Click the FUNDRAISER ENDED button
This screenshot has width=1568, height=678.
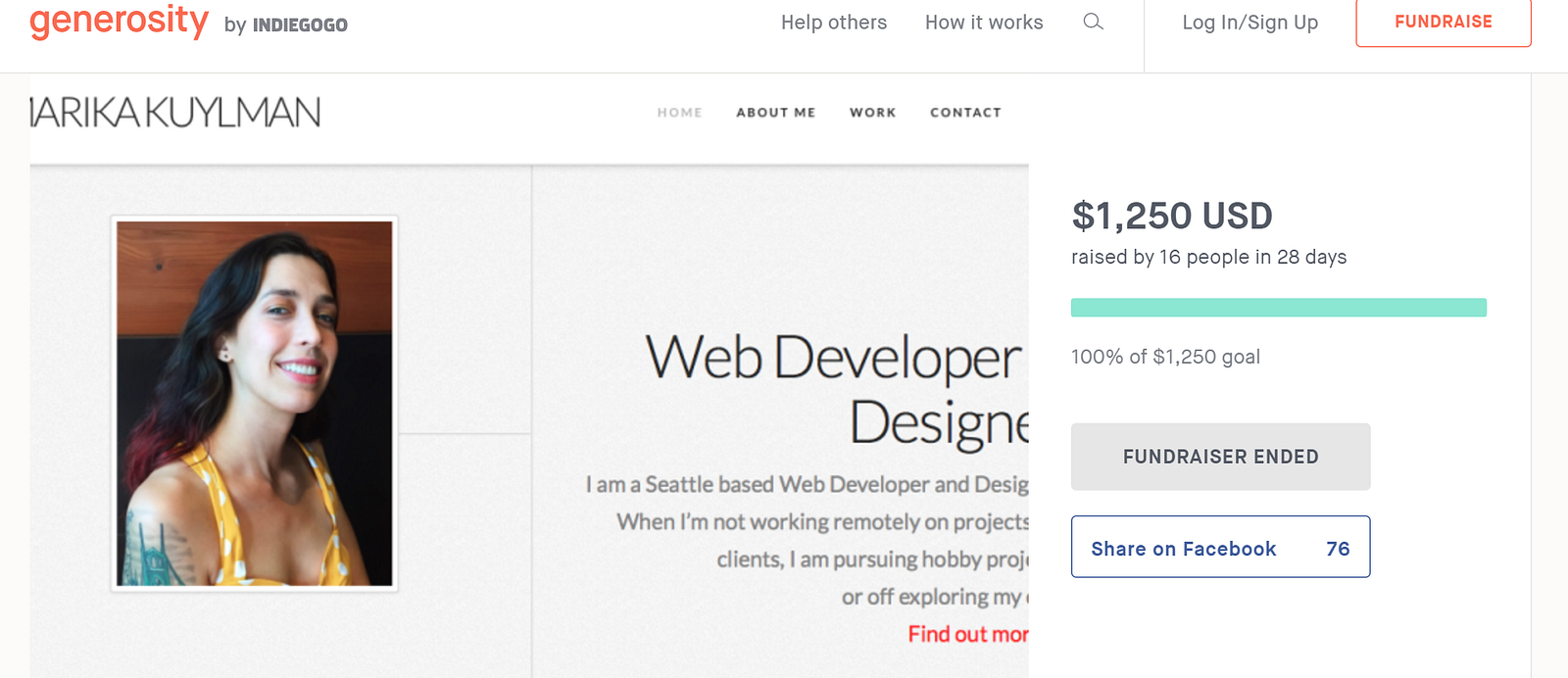tap(1220, 457)
